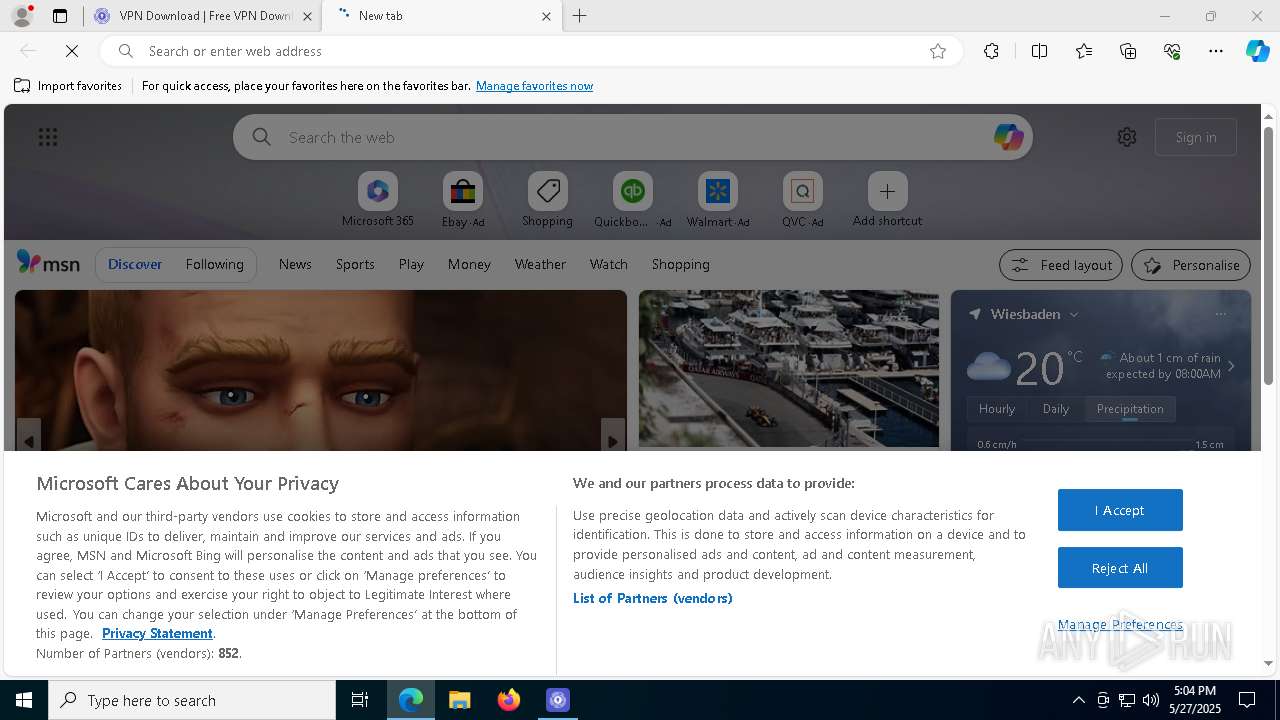Open the Manage favorites now link
1280x720 pixels.
(534, 86)
